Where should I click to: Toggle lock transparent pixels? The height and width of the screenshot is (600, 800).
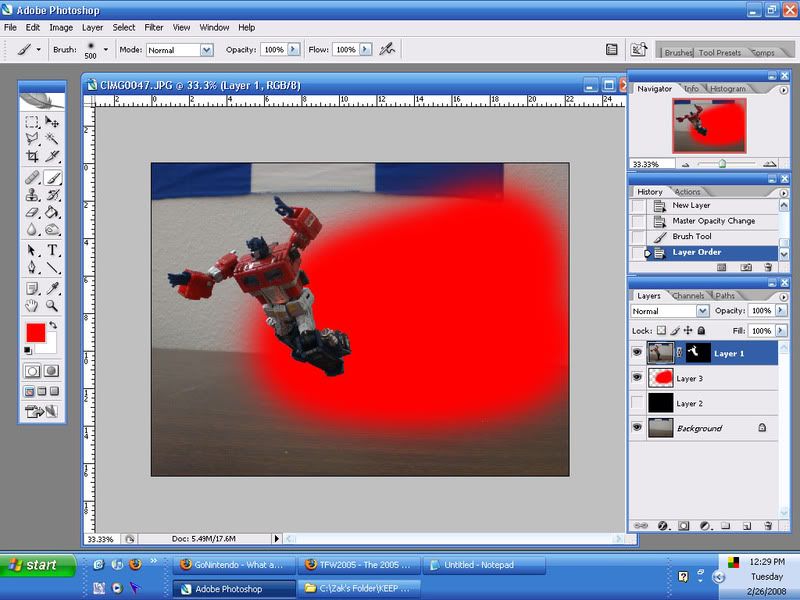[661, 331]
